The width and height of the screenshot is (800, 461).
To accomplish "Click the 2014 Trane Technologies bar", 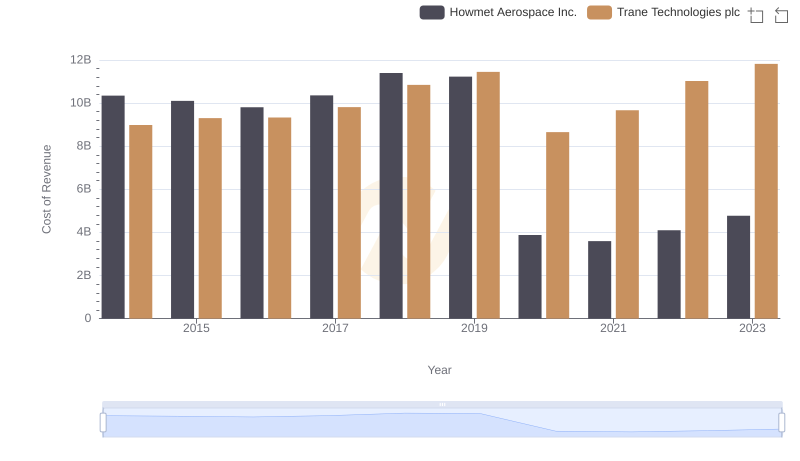I will 140,222.
